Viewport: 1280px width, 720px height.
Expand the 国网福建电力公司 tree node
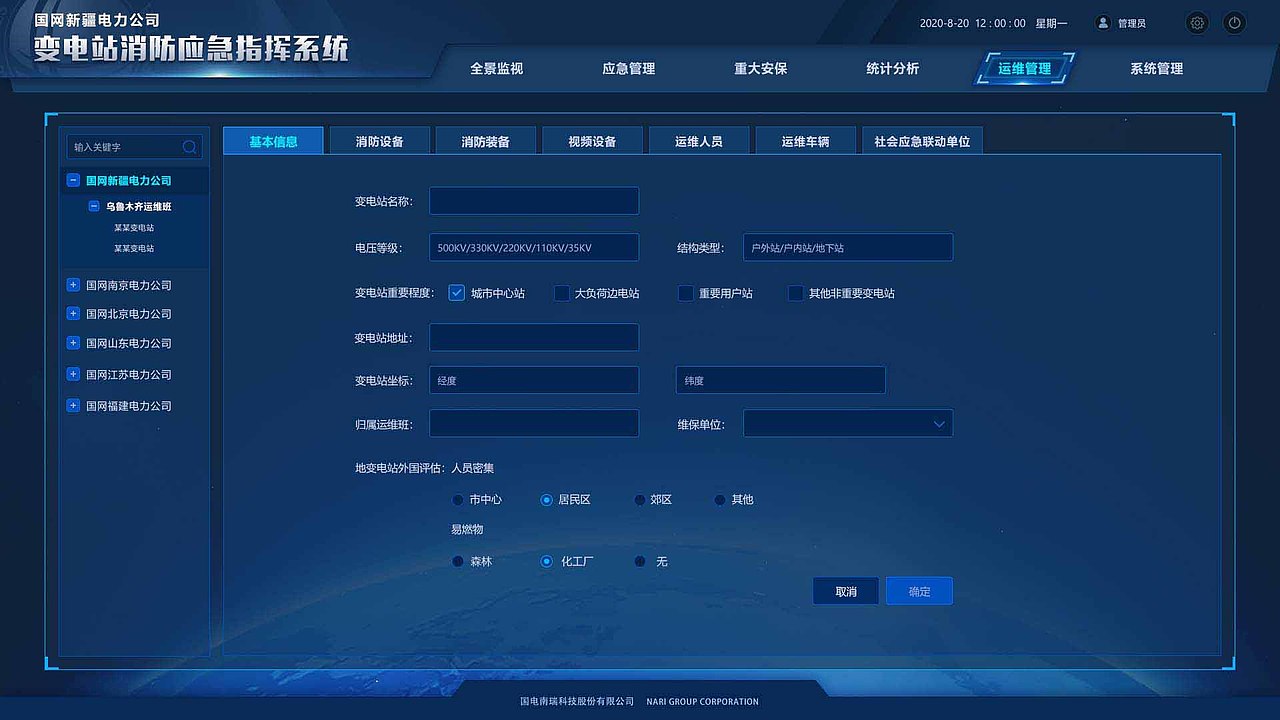coord(72,405)
